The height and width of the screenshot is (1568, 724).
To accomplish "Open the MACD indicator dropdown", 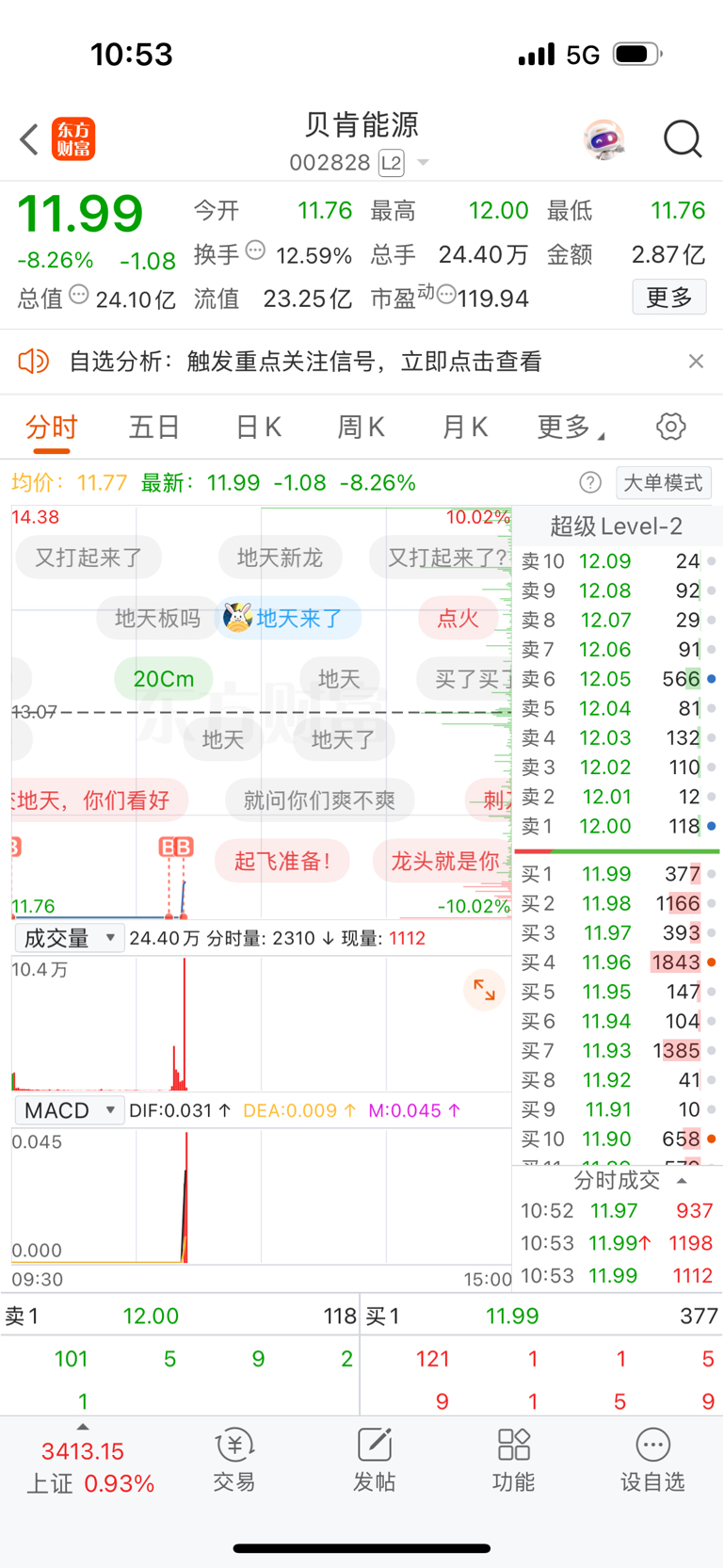I will 70,1110.
